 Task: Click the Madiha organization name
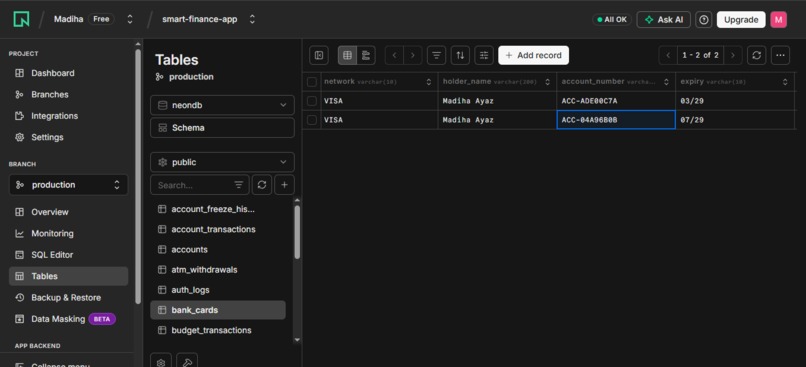68,20
